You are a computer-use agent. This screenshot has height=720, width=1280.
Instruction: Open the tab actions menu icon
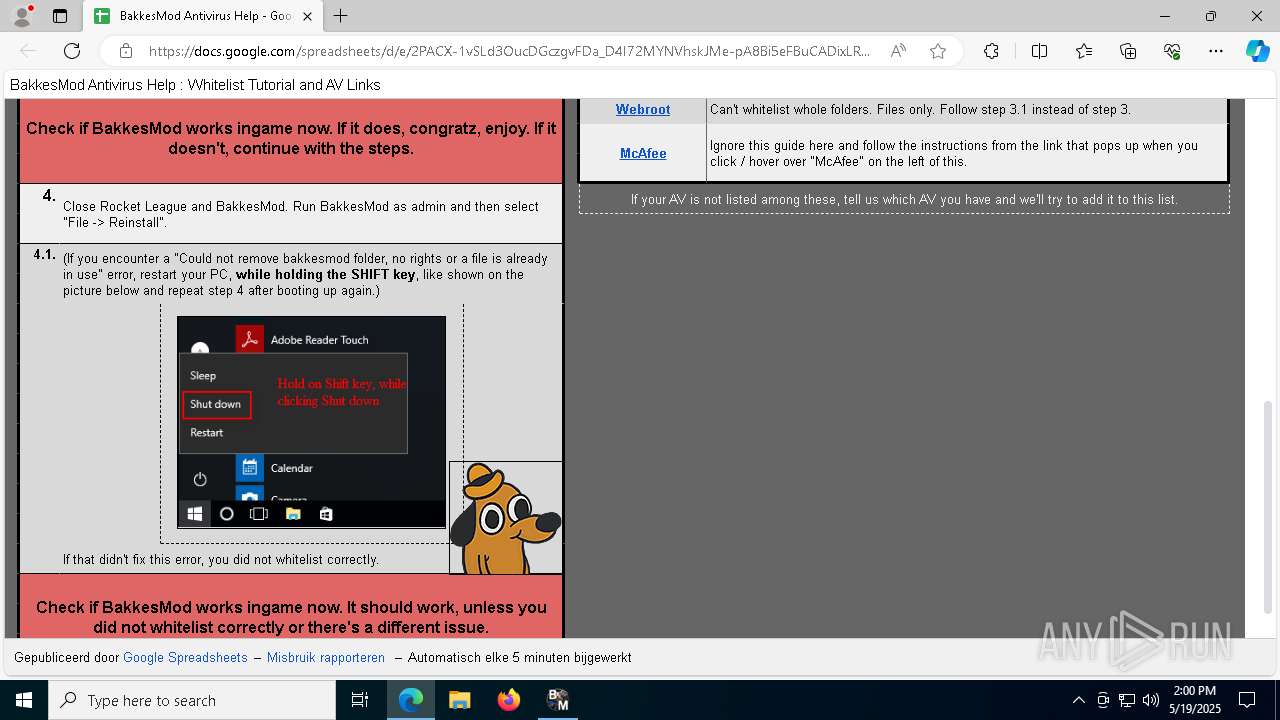[x=60, y=16]
